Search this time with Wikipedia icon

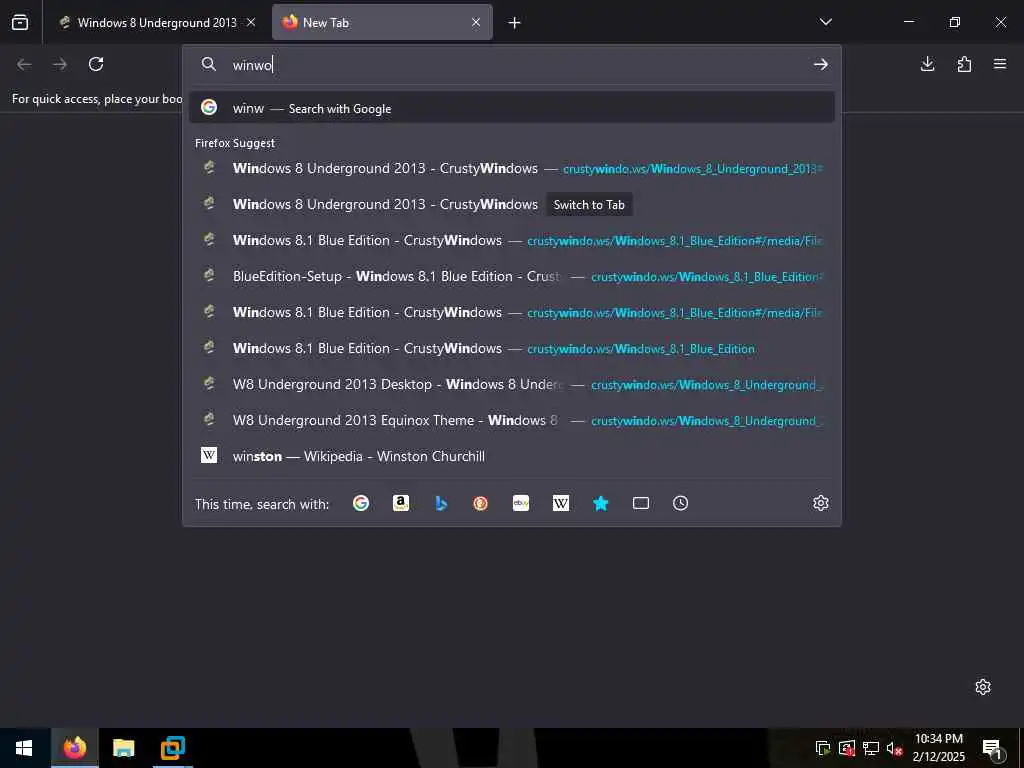pos(561,503)
